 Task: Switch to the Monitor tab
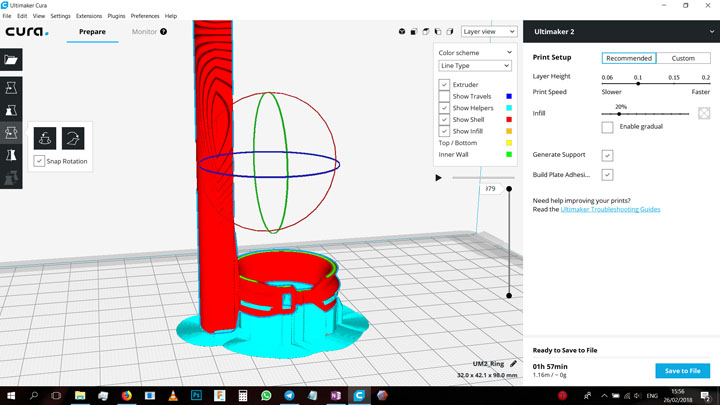(x=144, y=32)
